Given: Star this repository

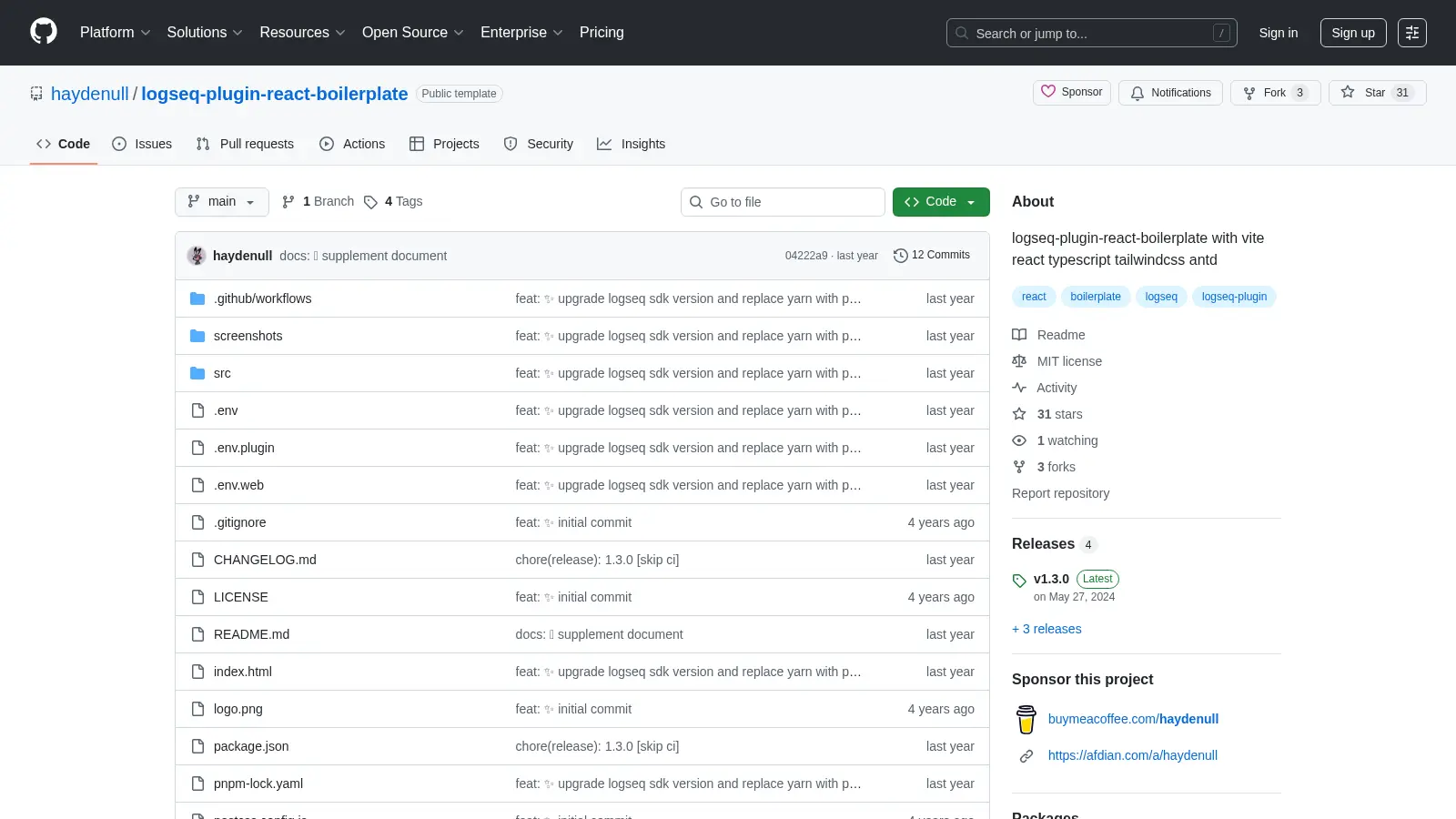Looking at the screenshot, I should (1377, 93).
